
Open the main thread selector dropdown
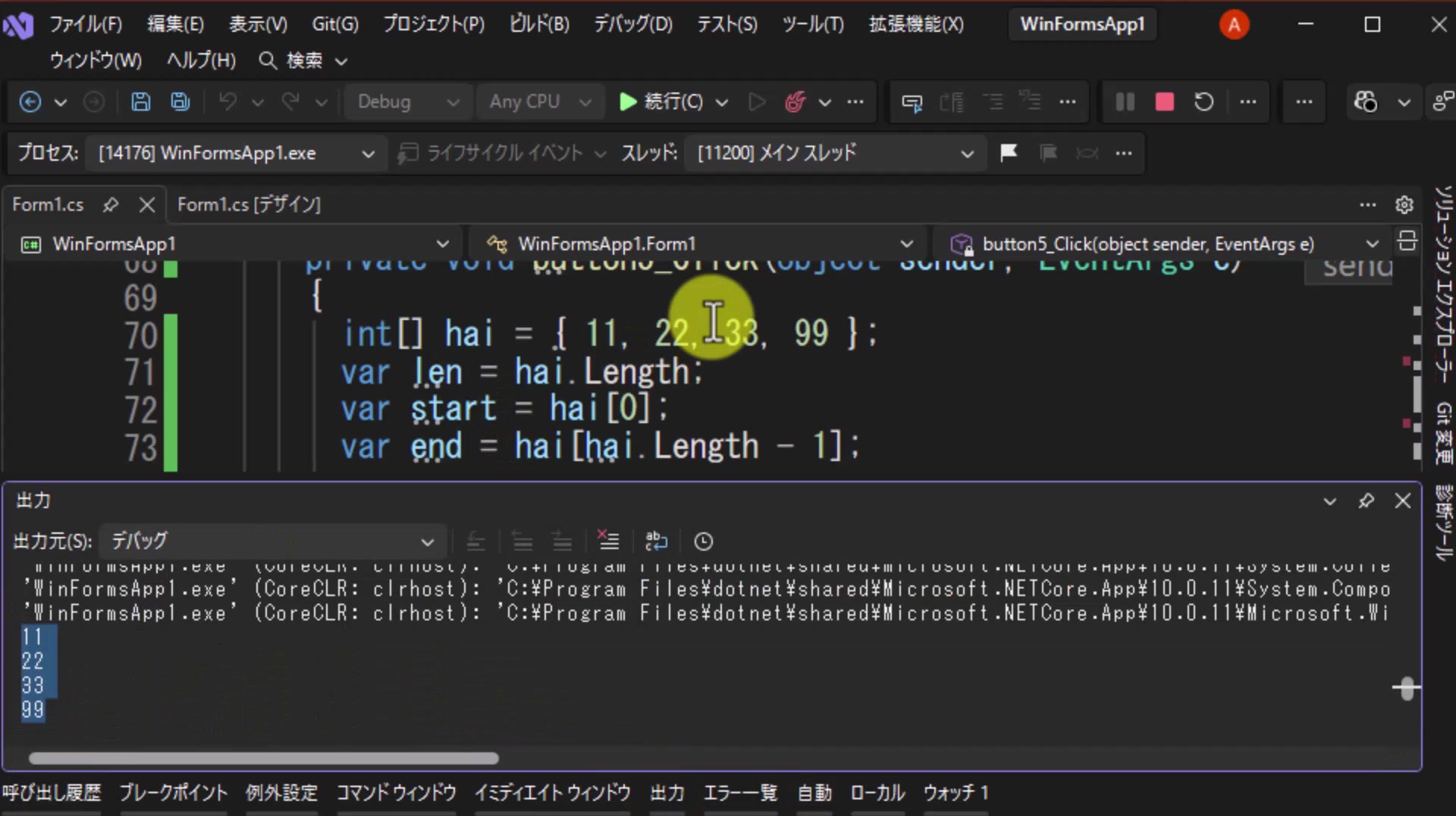836,153
